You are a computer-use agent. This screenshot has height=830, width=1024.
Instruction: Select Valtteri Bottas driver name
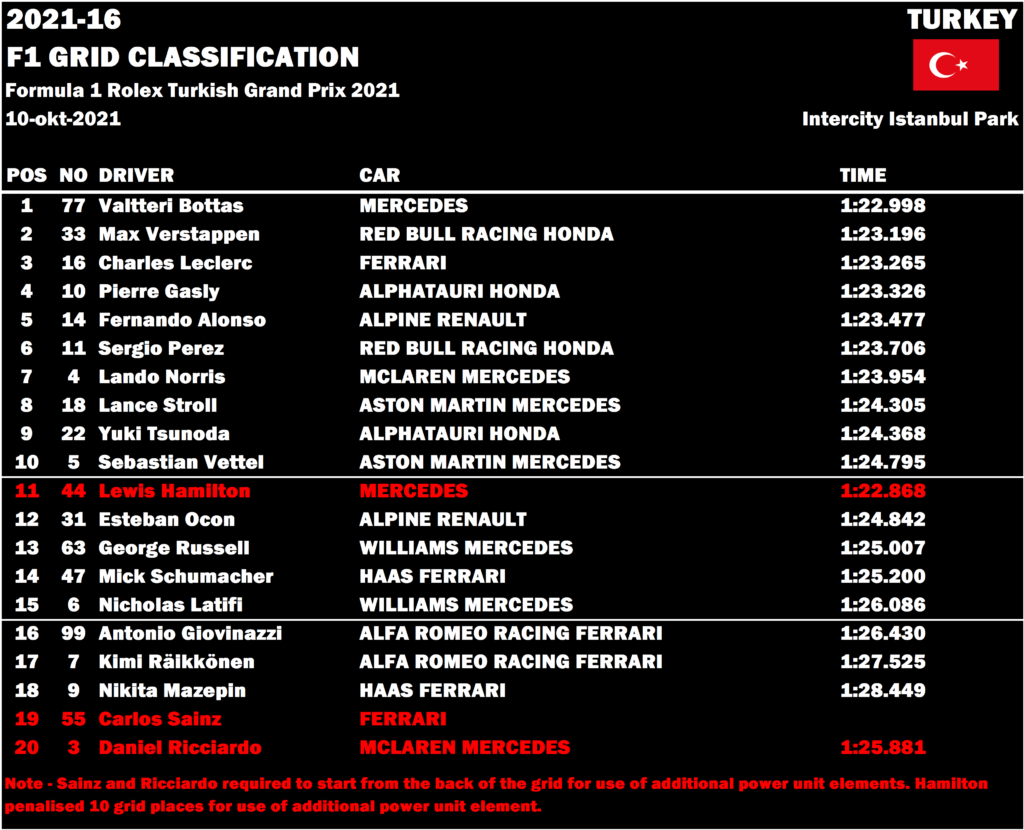pyautogui.click(x=170, y=206)
